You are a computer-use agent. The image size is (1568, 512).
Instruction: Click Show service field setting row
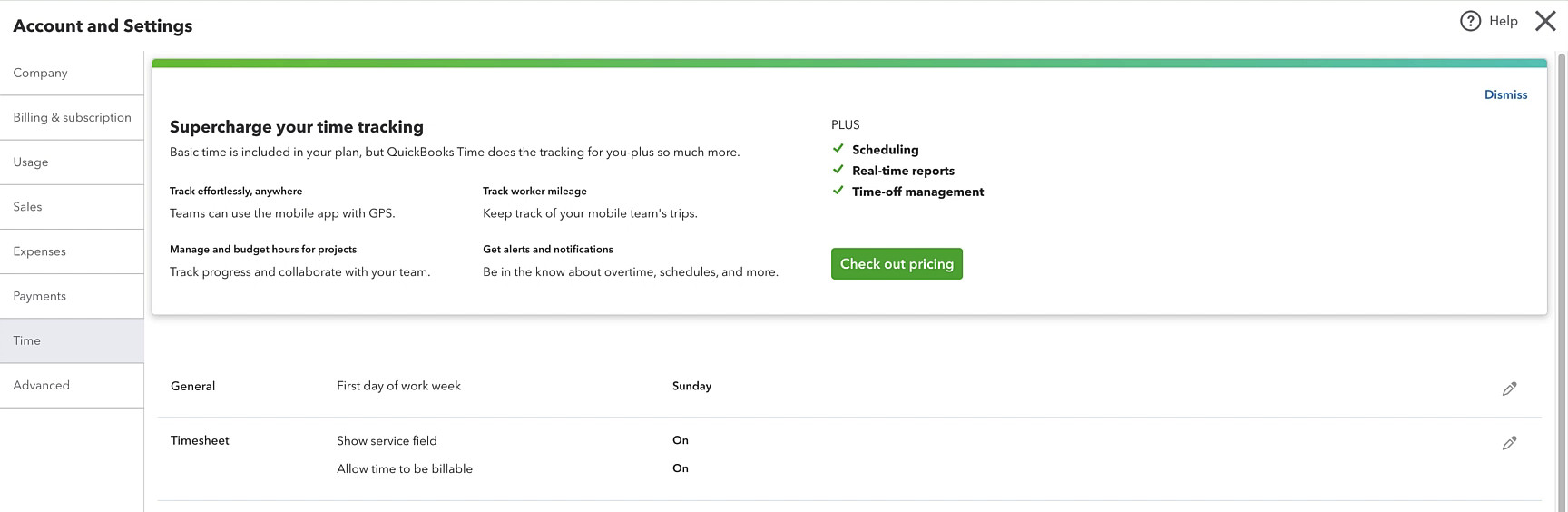point(387,440)
